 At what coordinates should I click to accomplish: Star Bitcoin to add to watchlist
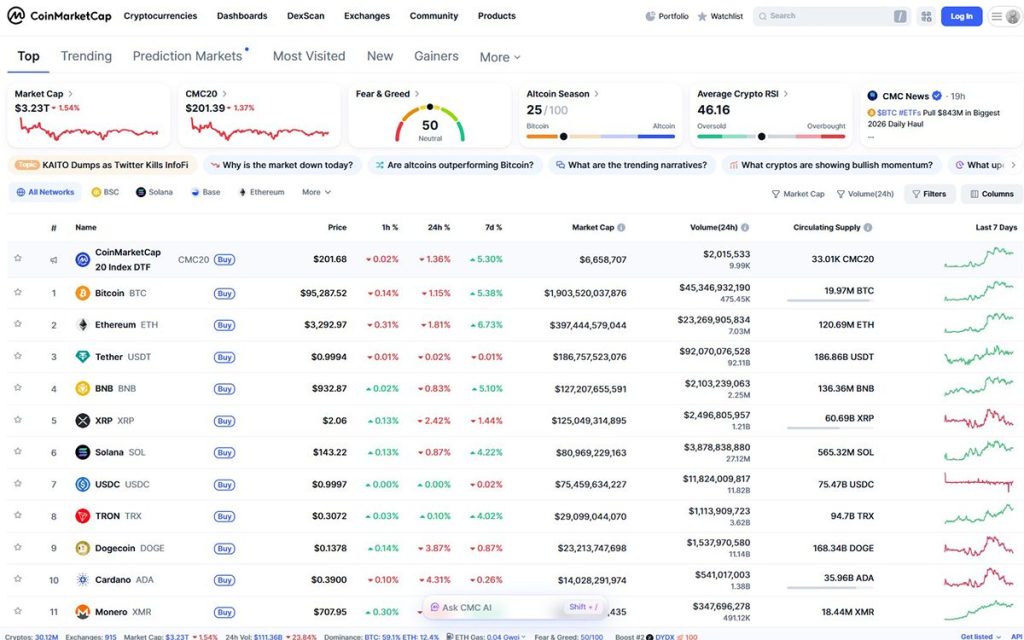18,293
